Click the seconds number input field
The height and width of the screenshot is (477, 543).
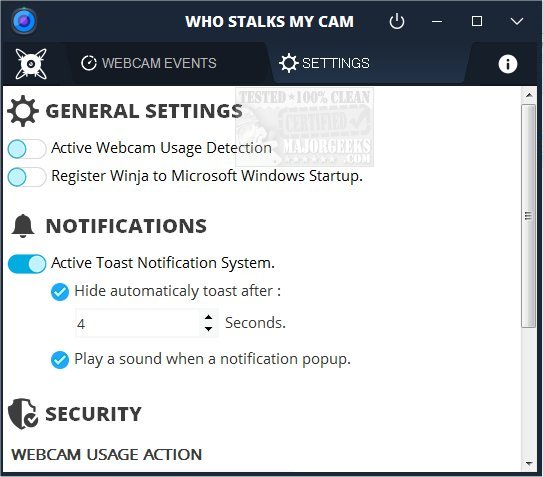(x=138, y=323)
